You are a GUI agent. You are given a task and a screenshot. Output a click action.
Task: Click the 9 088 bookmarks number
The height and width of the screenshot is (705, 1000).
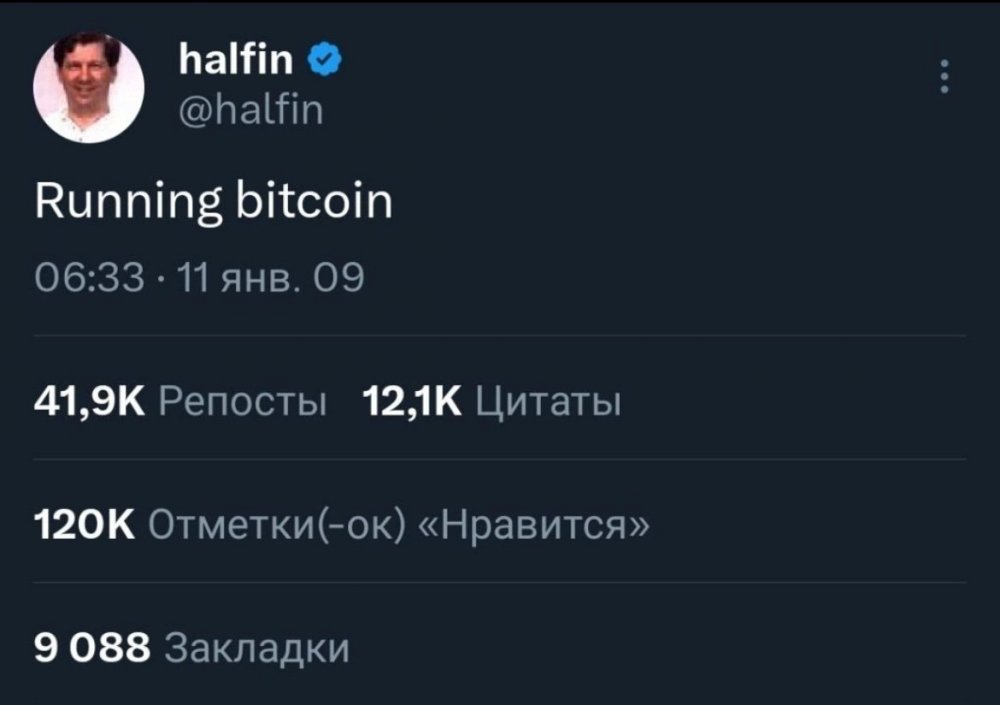tap(91, 648)
